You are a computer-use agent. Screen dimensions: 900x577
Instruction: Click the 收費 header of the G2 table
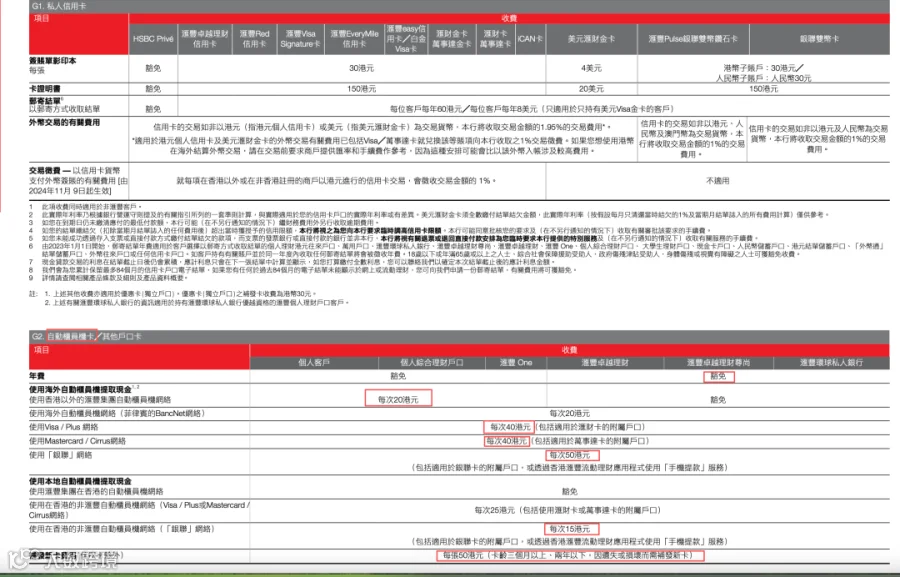click(x=569, y=350)
